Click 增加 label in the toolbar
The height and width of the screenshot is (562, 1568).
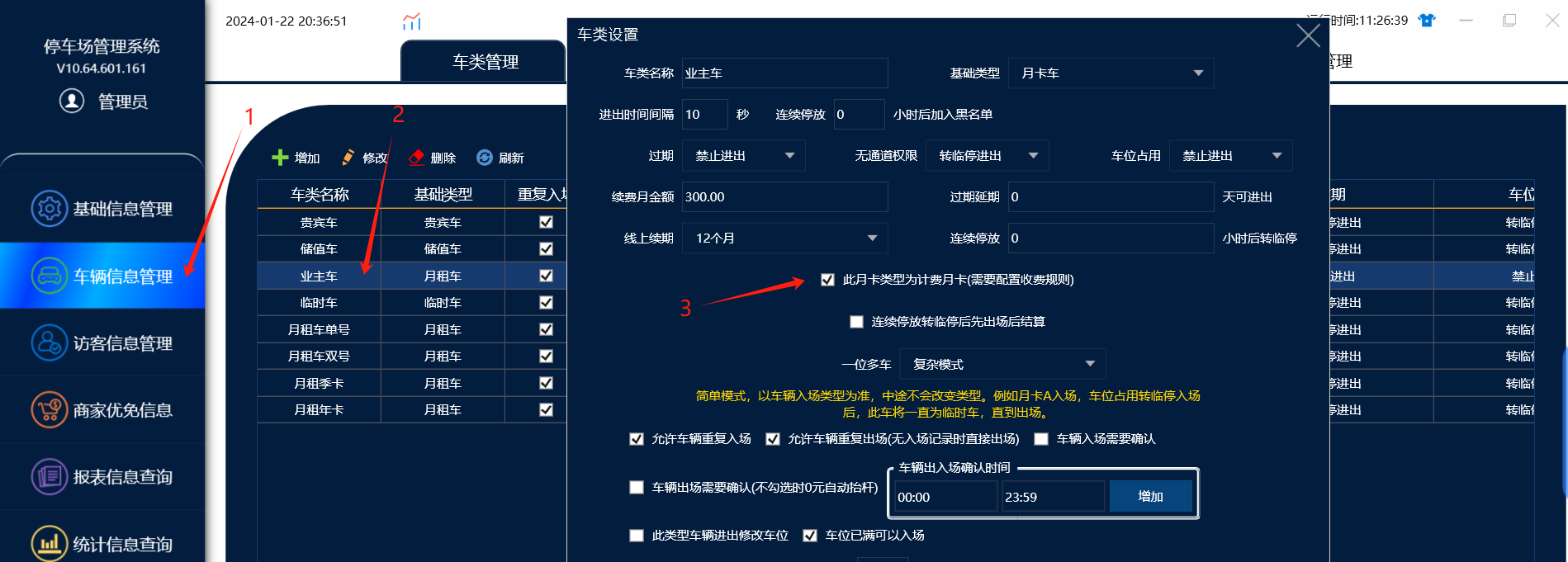307,158
